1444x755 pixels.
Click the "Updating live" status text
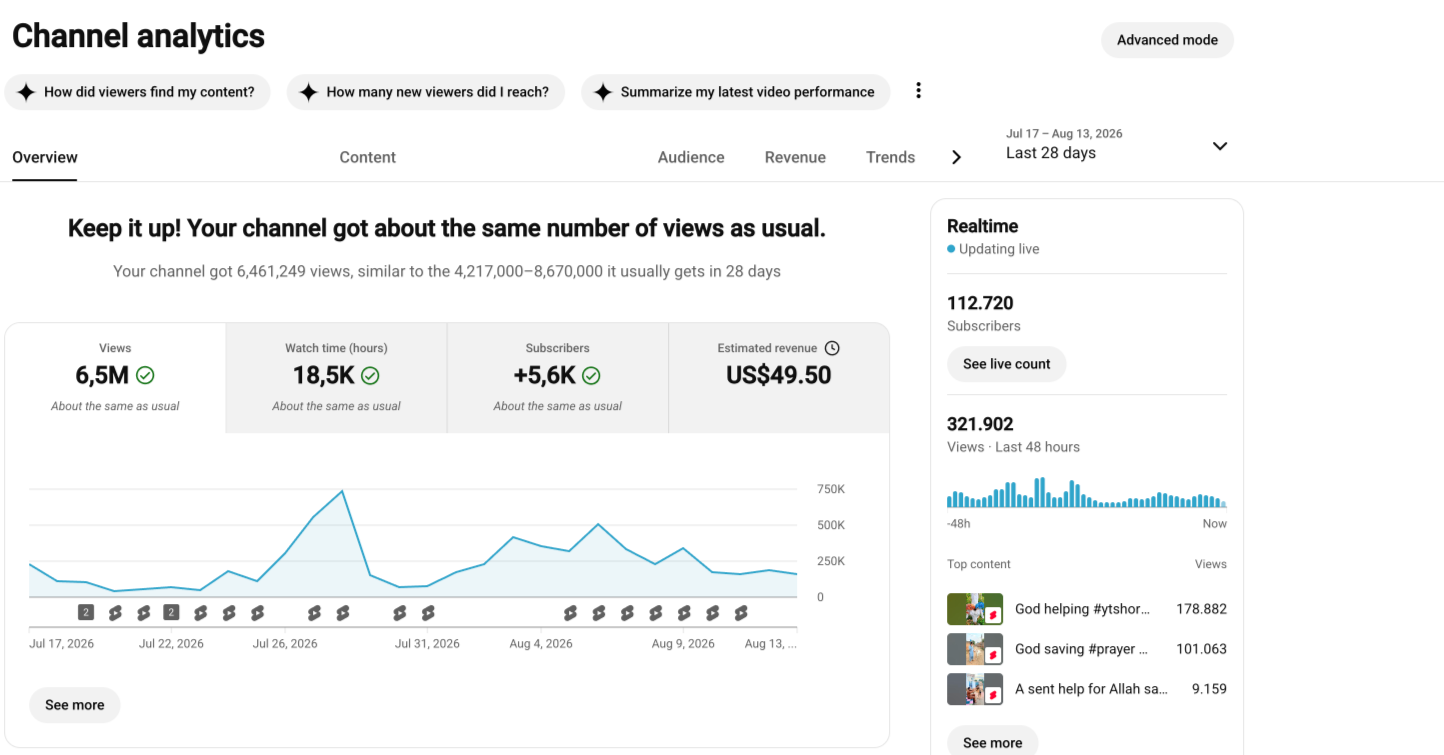999,249
